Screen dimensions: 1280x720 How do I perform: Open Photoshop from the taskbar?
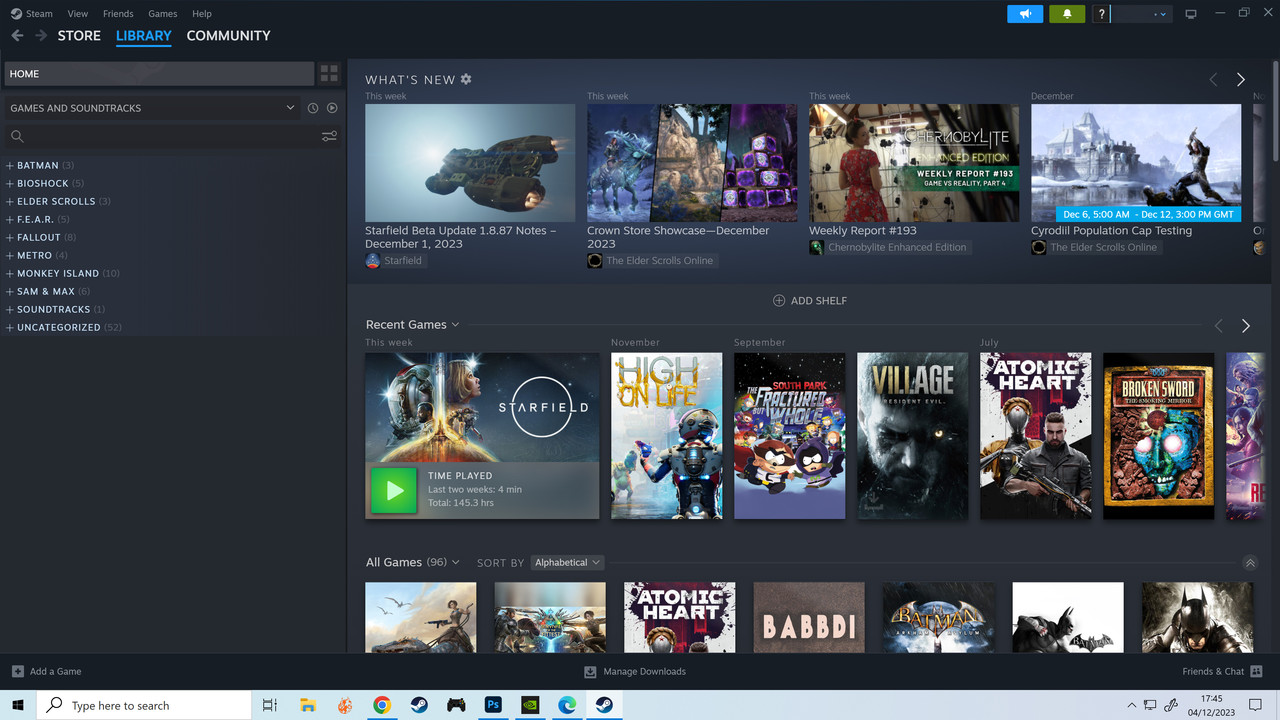point(493,705)
